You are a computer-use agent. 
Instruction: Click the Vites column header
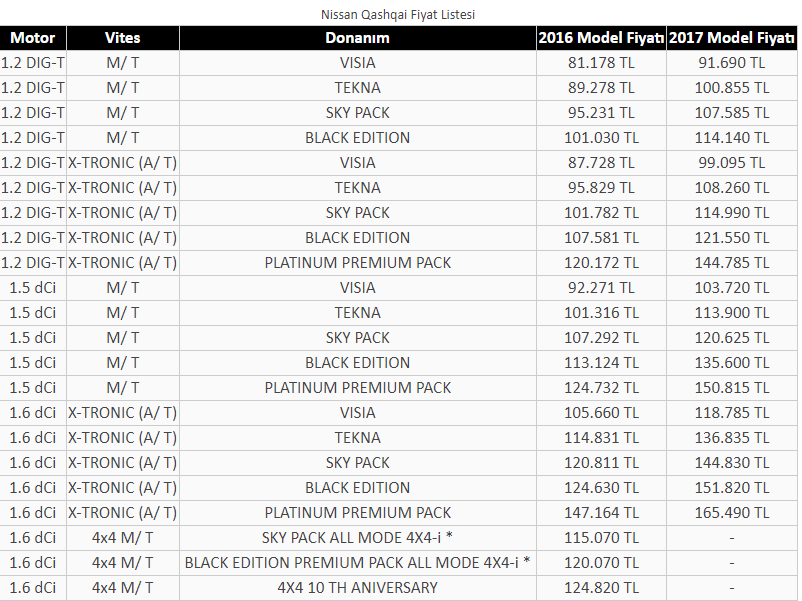[x=123, y=38]
